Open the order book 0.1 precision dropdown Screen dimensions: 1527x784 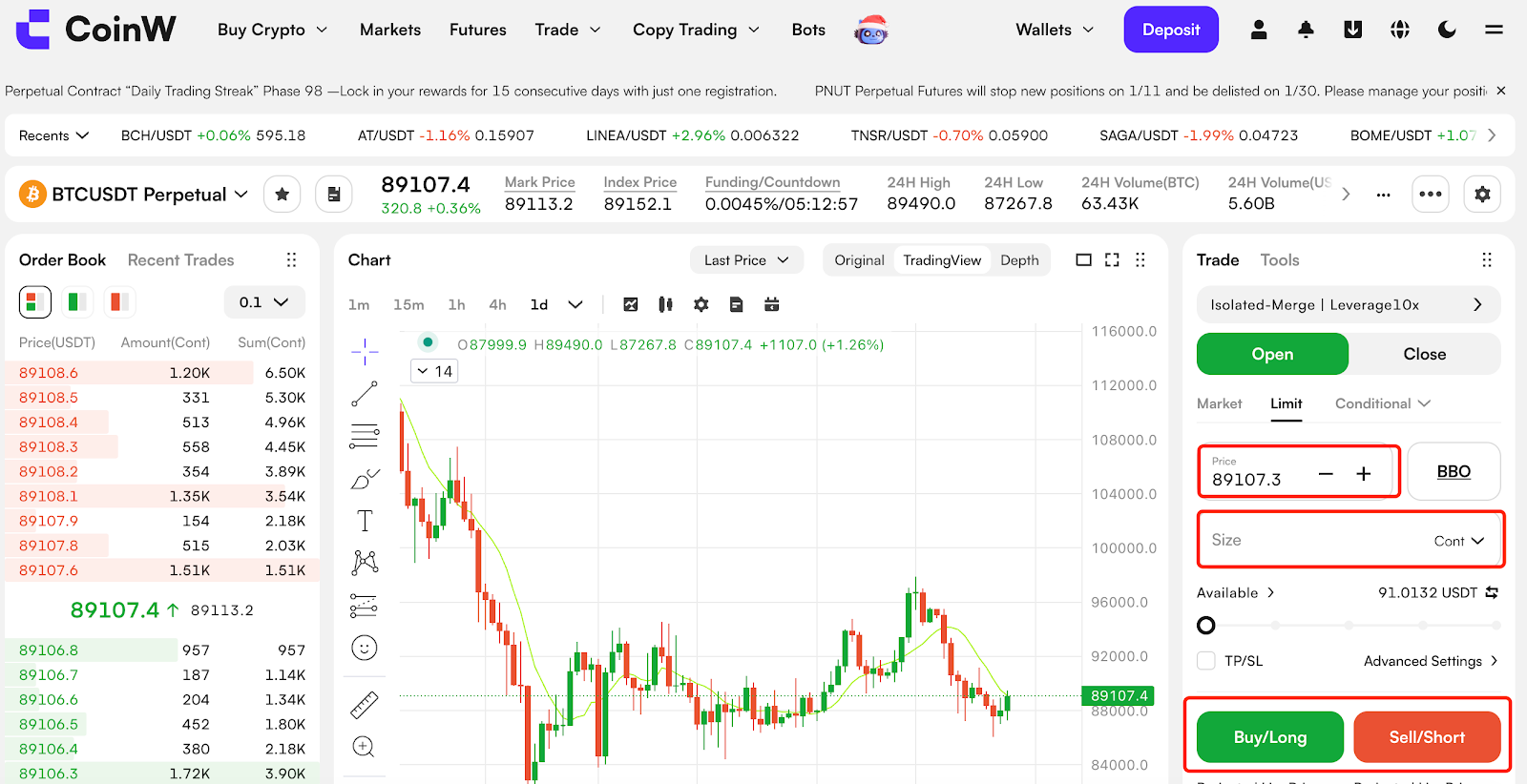point(264,302)
